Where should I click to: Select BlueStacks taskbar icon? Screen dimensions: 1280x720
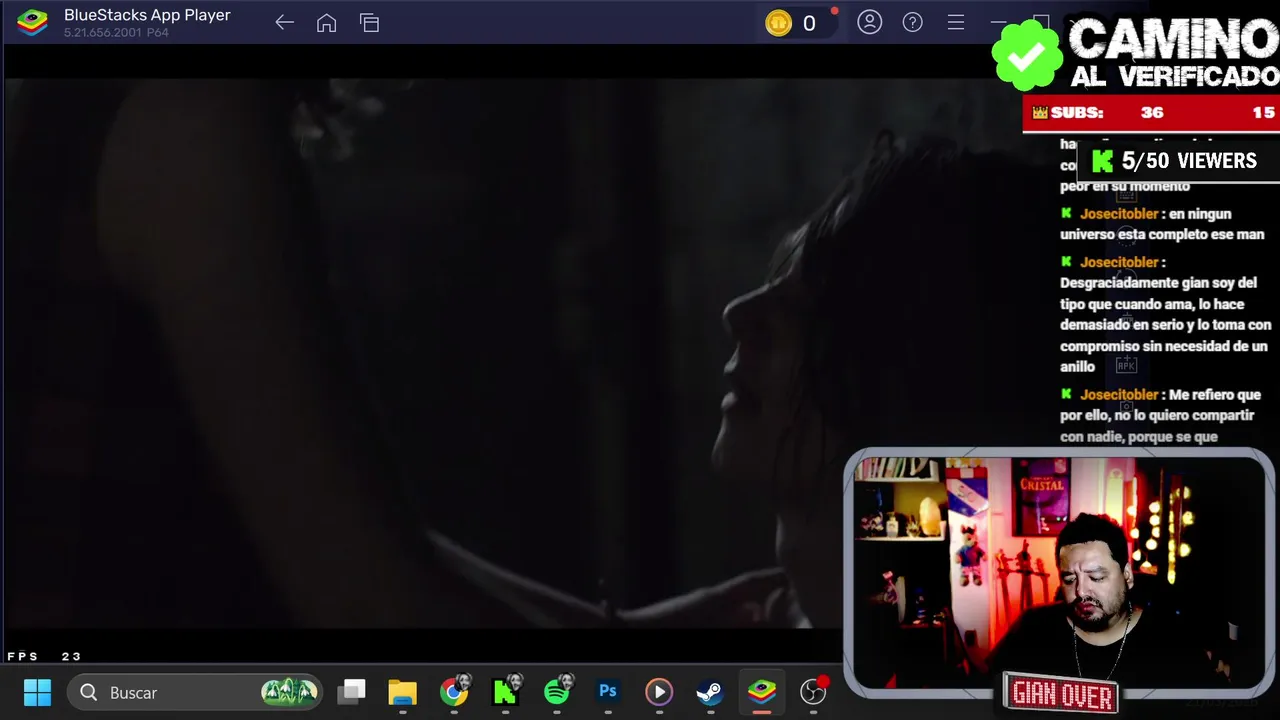point(762,692)
